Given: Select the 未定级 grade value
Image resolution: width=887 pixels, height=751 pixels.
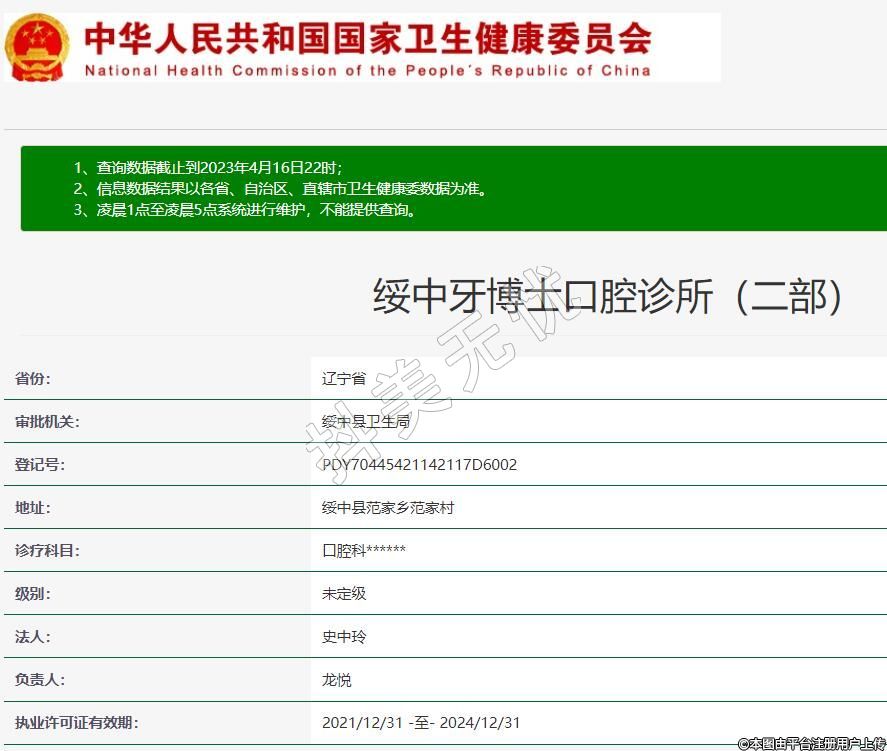Looking at the screenshot, I should pyautogui.click(x=344, y=594).
